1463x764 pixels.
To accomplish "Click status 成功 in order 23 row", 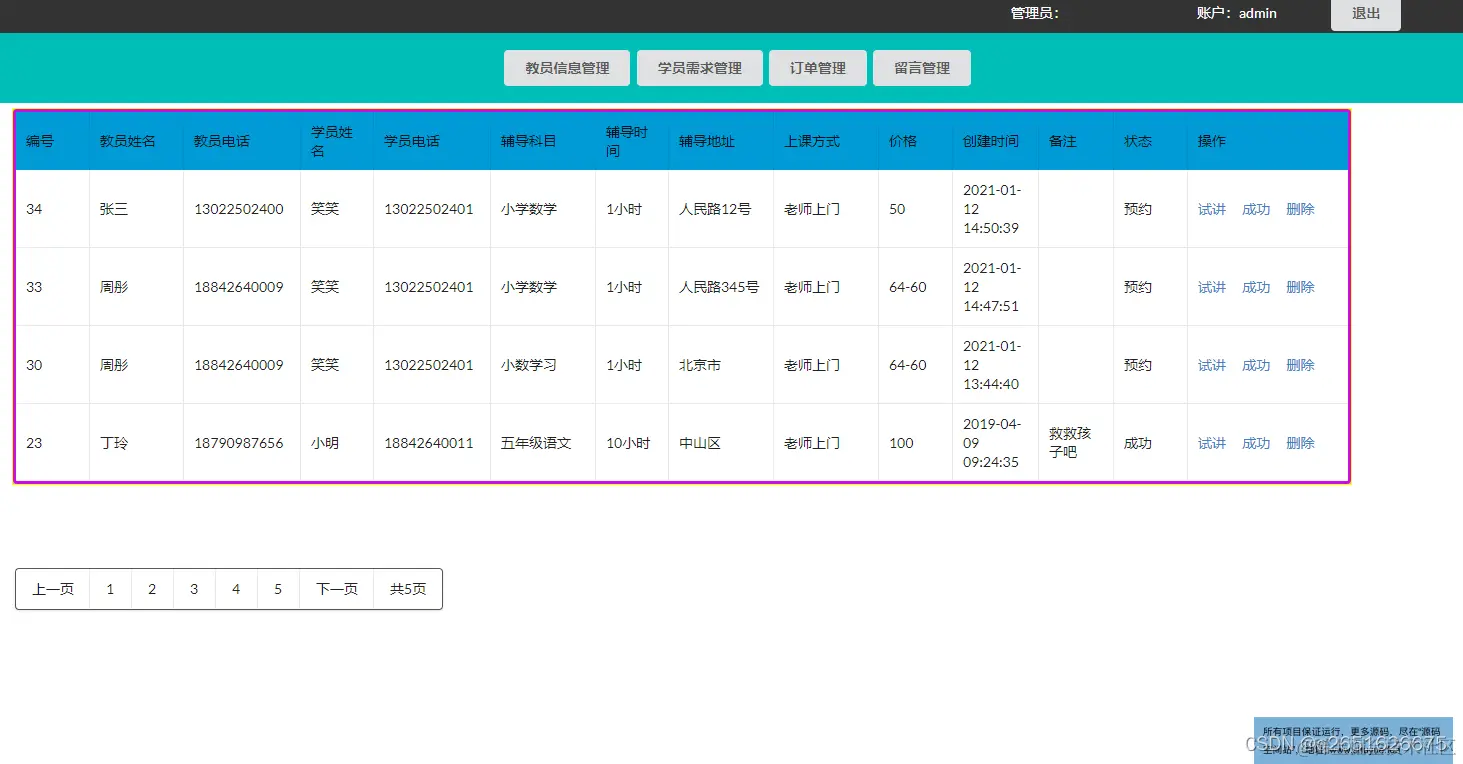I will [1138, 443].
